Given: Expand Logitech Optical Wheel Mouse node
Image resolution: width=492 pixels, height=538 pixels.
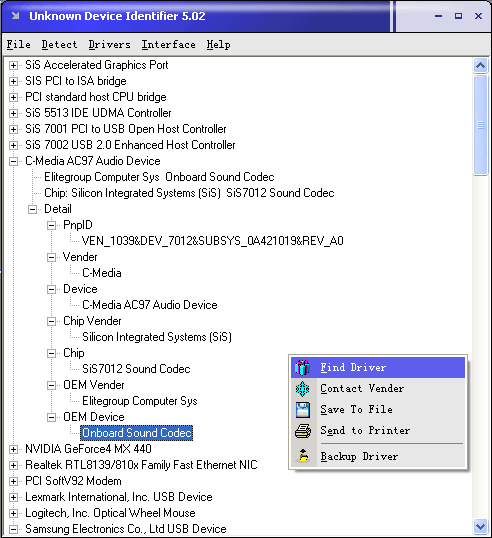Looking at the screenshot, I should pos(13,513).
